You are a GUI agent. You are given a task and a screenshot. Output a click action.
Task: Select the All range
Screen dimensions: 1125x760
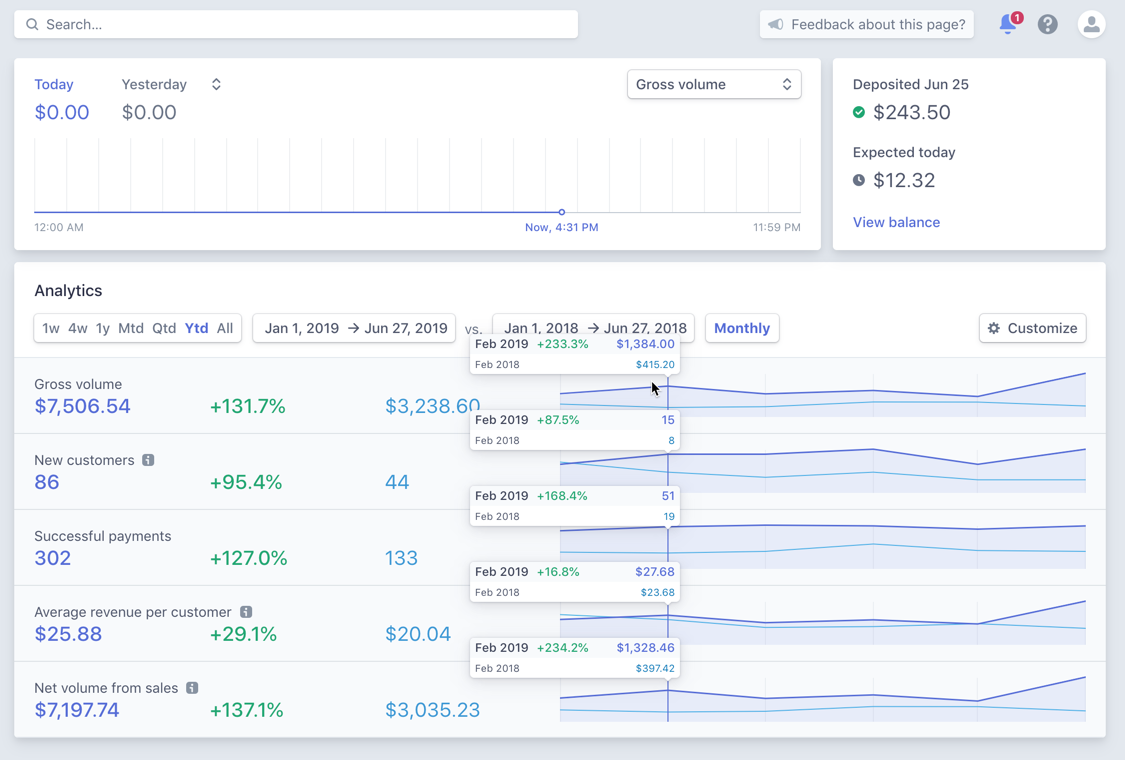[225, 328]
